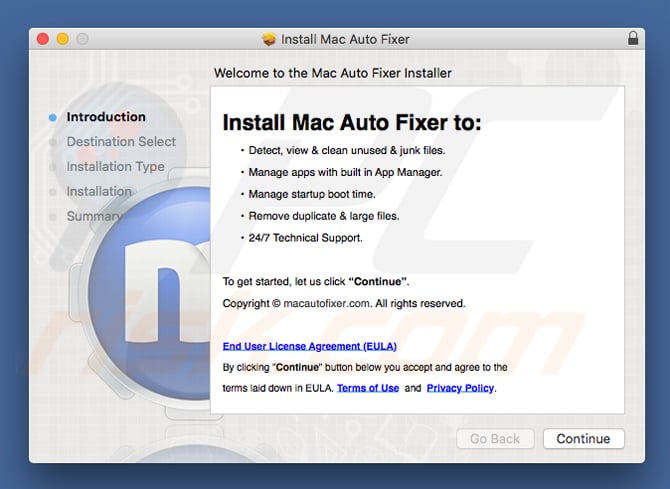Viewport: 670px width, 489px height.
Task: Click the 'To get started' instruction line
Action: click(316, 282)
